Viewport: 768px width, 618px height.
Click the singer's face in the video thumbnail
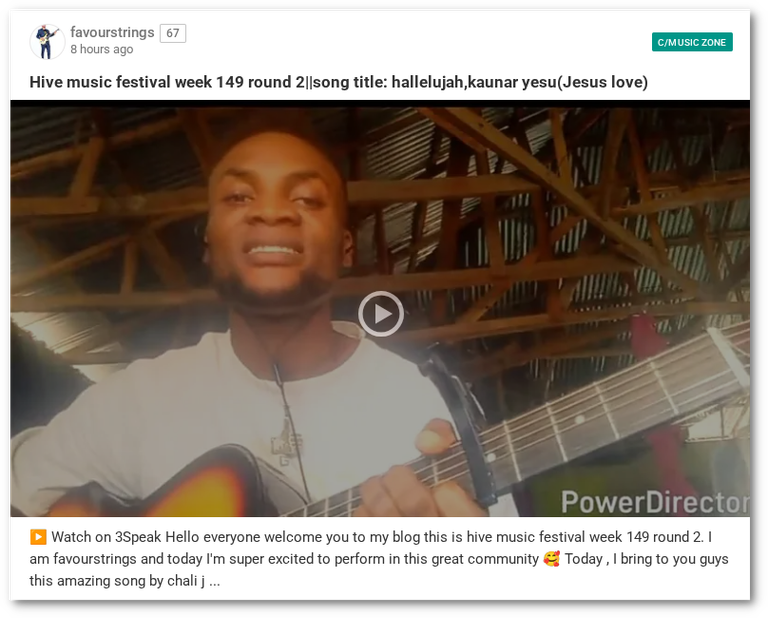pos(275,215)
